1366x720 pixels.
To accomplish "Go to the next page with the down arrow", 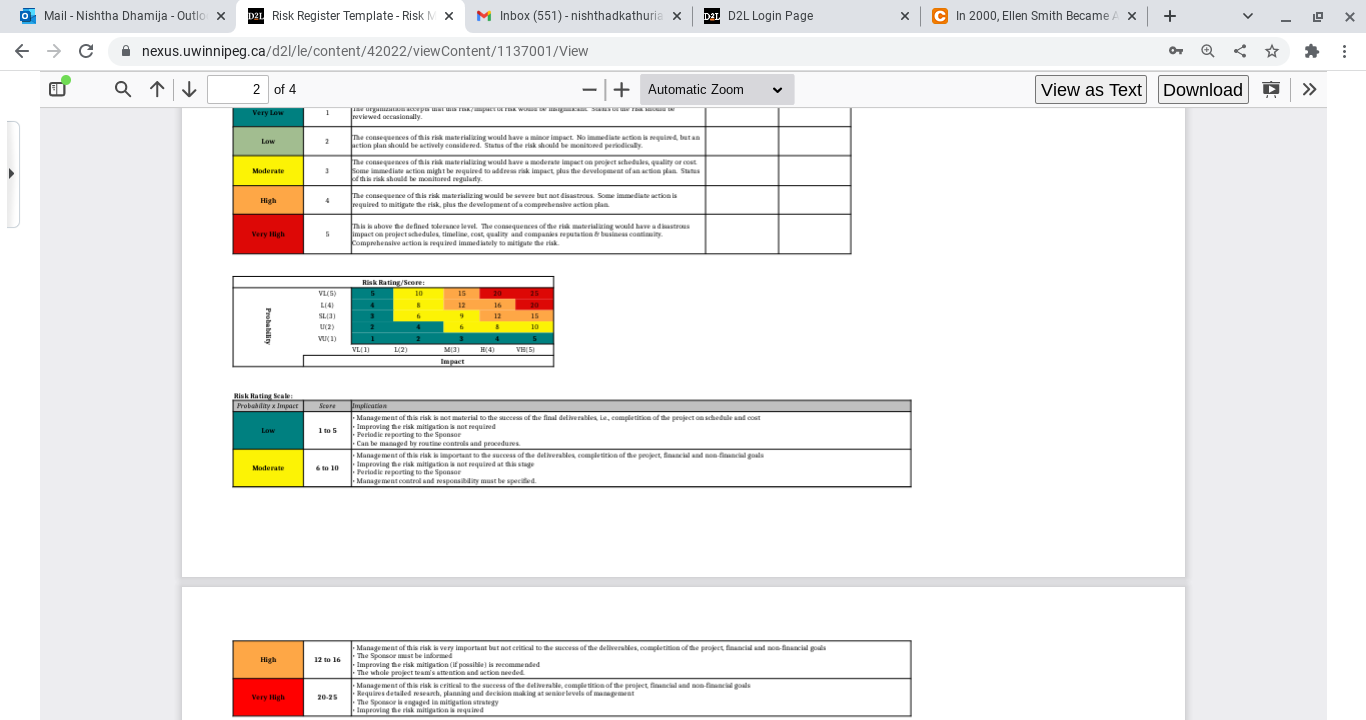I will (x=189, y=89).
